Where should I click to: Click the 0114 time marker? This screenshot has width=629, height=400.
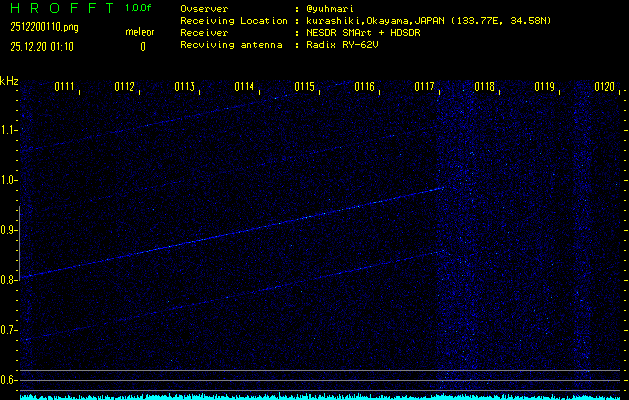pos(244,87)
